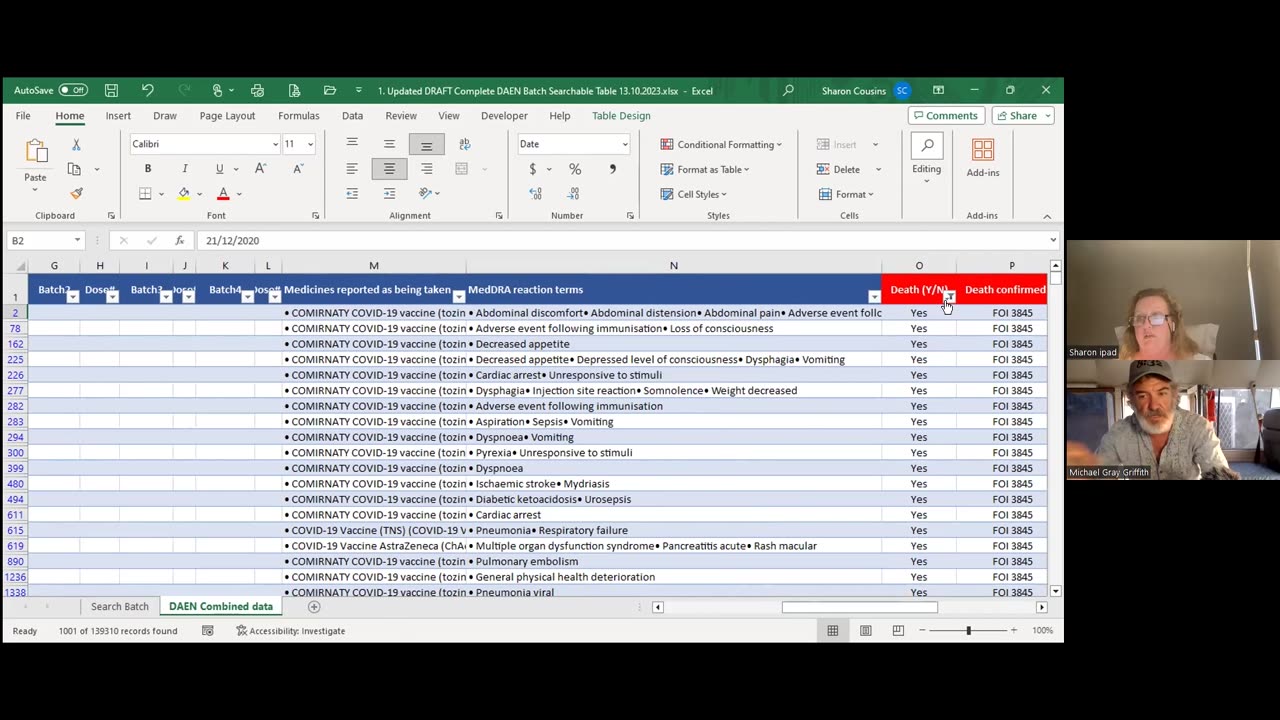Screen dimensions: 1280x720
Task: Click the Decrease Decimal icon
Action: point(575,193)
